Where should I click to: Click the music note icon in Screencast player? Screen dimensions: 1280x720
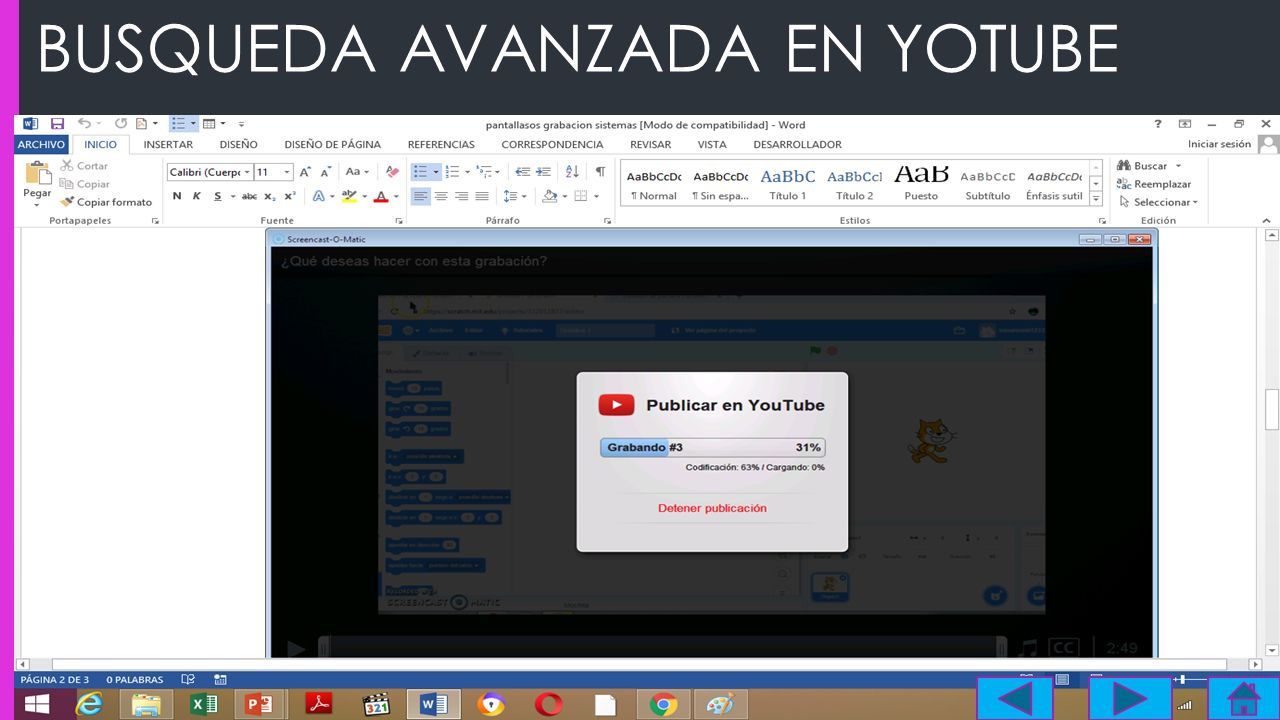[1027, 648]
